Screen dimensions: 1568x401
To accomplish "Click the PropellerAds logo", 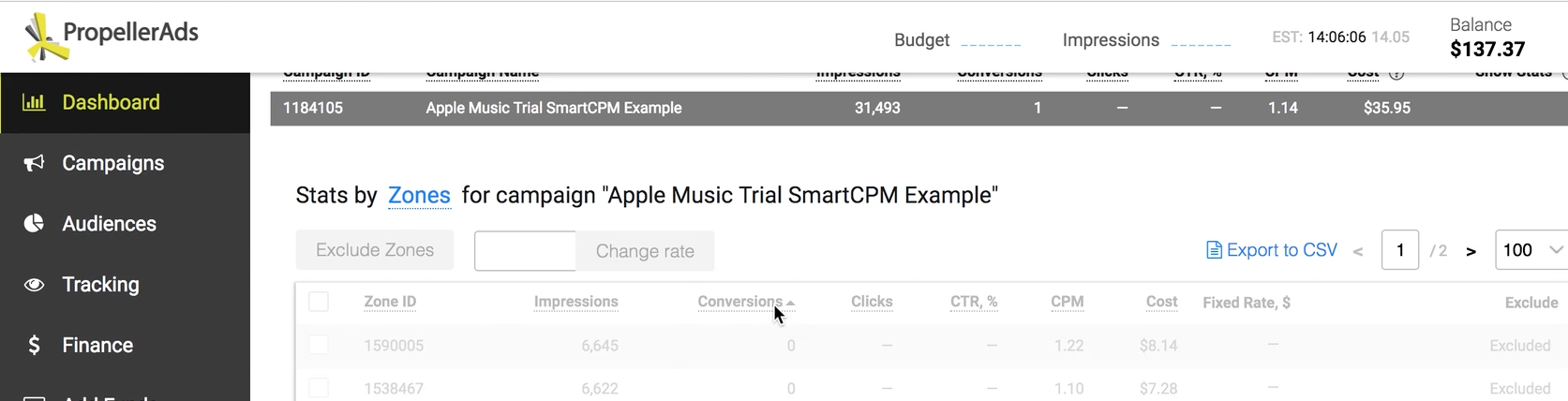I will (x=112, y=37).
